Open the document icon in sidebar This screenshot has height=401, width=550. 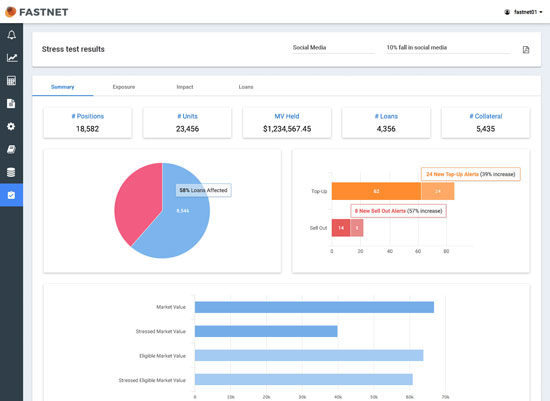pyautogui.click(x=11, y=103)
